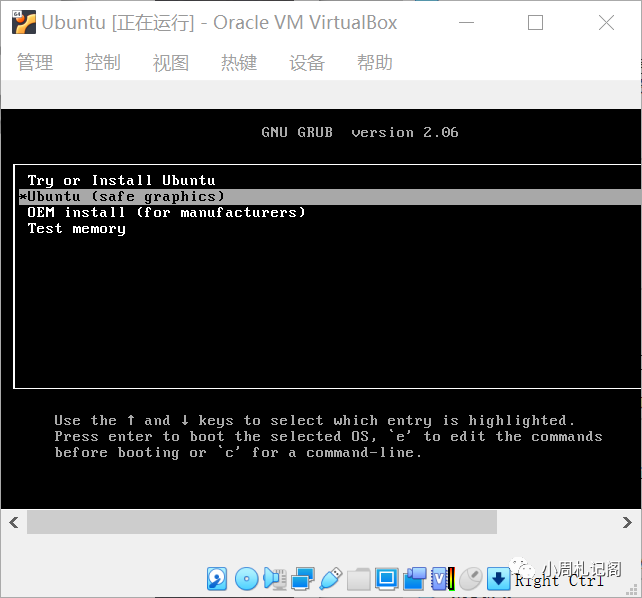This screenshot has height=598, width=642.
Task: Open the audio status indicator icon
Action: 275,579
